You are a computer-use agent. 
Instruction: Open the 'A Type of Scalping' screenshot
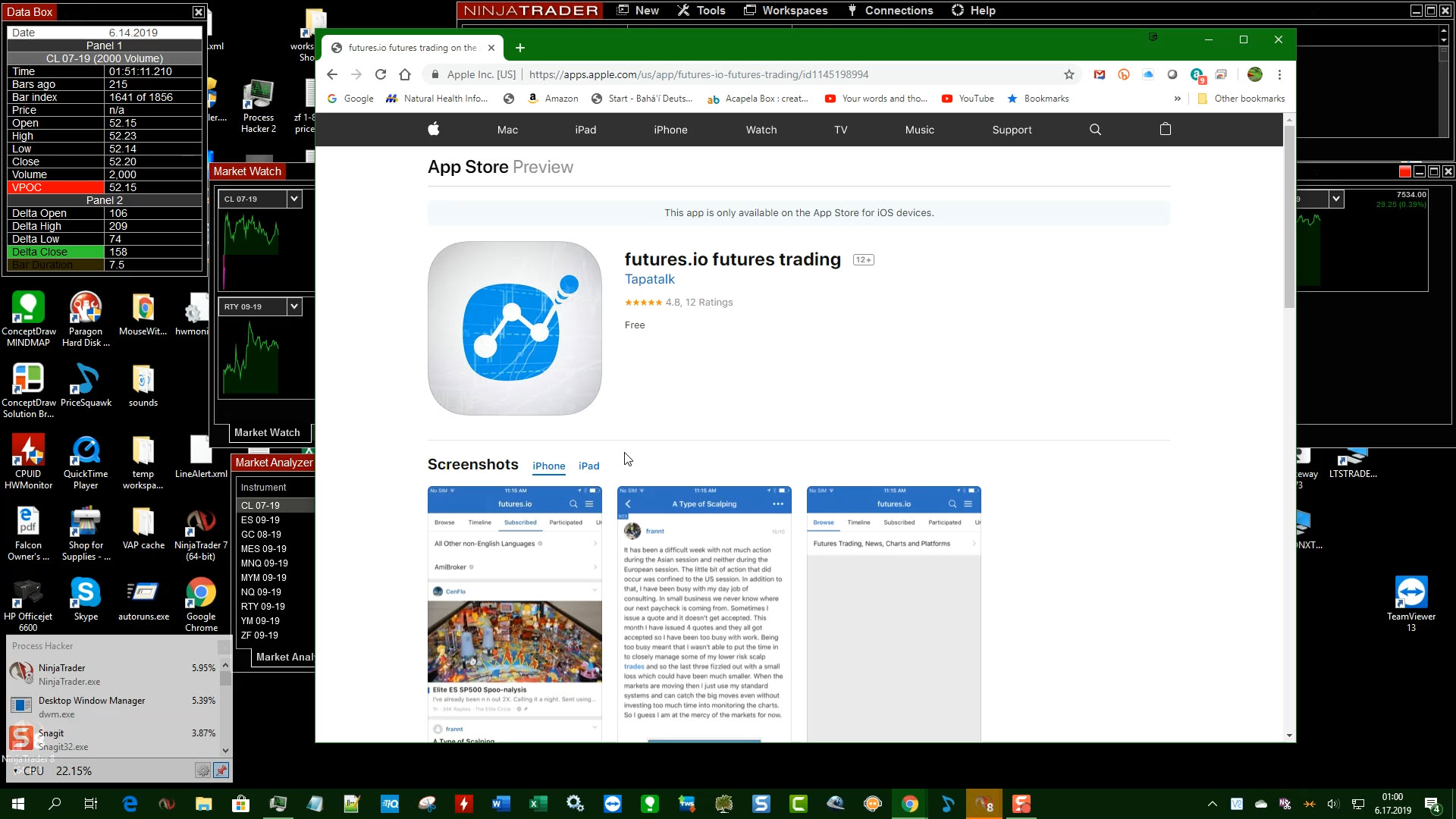click(x=704, y=613)
